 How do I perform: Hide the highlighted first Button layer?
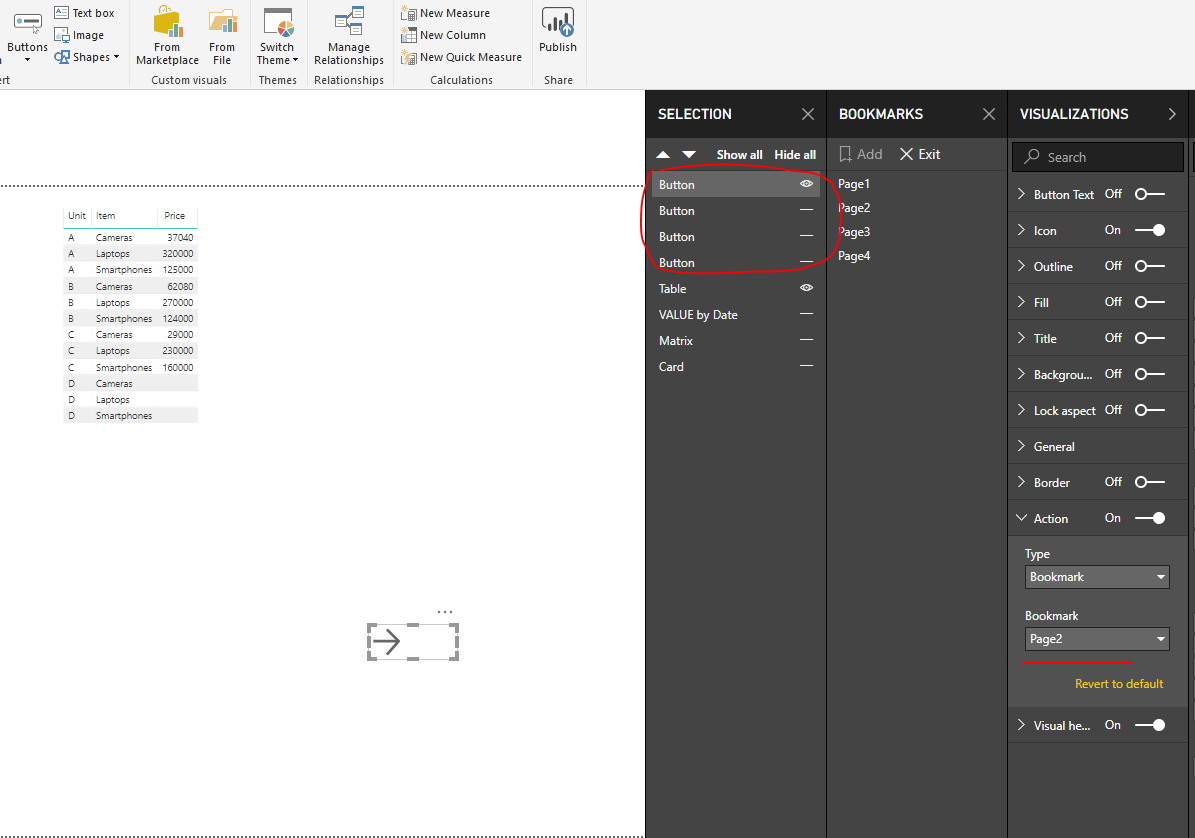tap(806, 184)
